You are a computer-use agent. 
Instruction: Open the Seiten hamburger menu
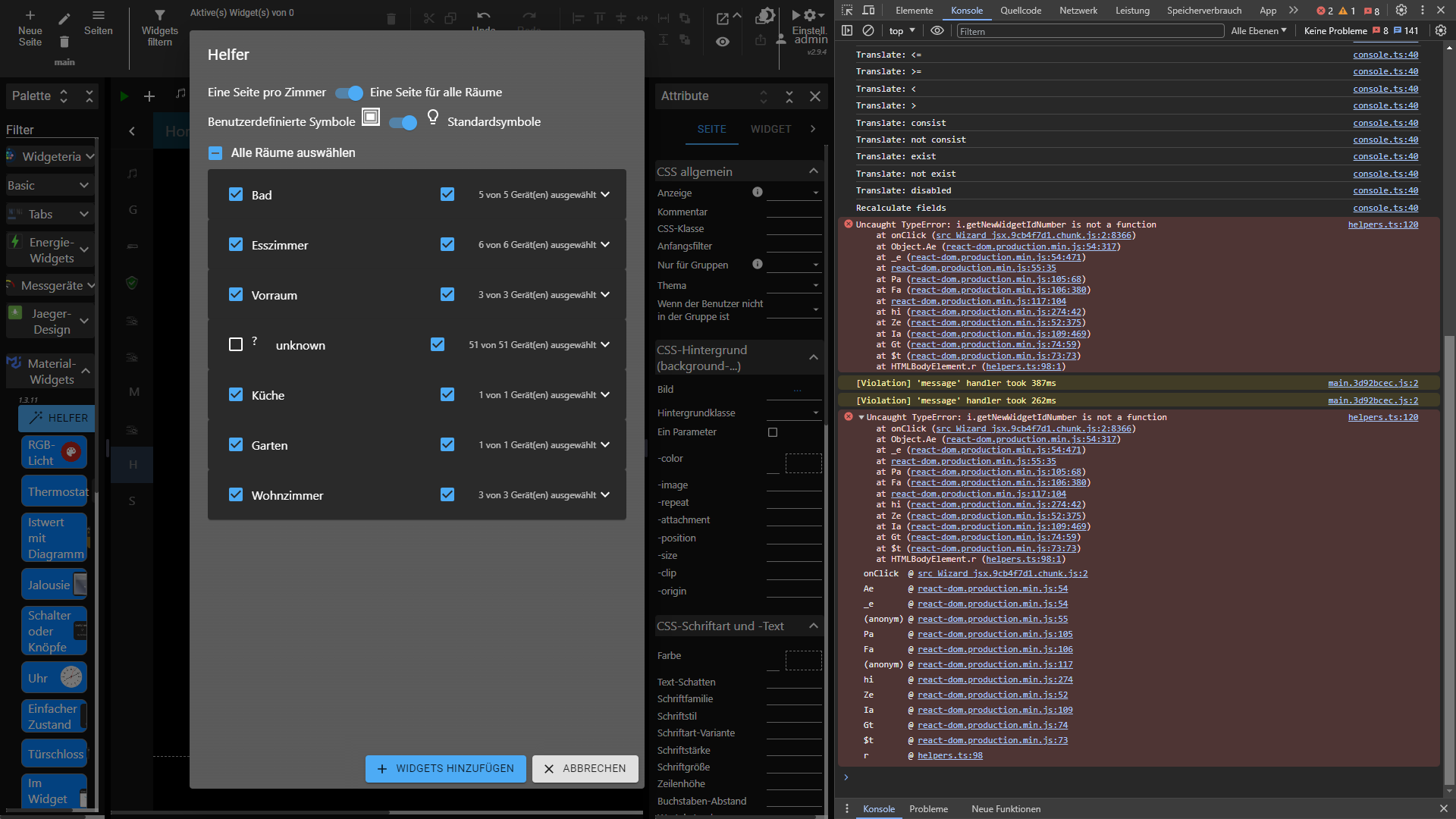pos(99,15)
